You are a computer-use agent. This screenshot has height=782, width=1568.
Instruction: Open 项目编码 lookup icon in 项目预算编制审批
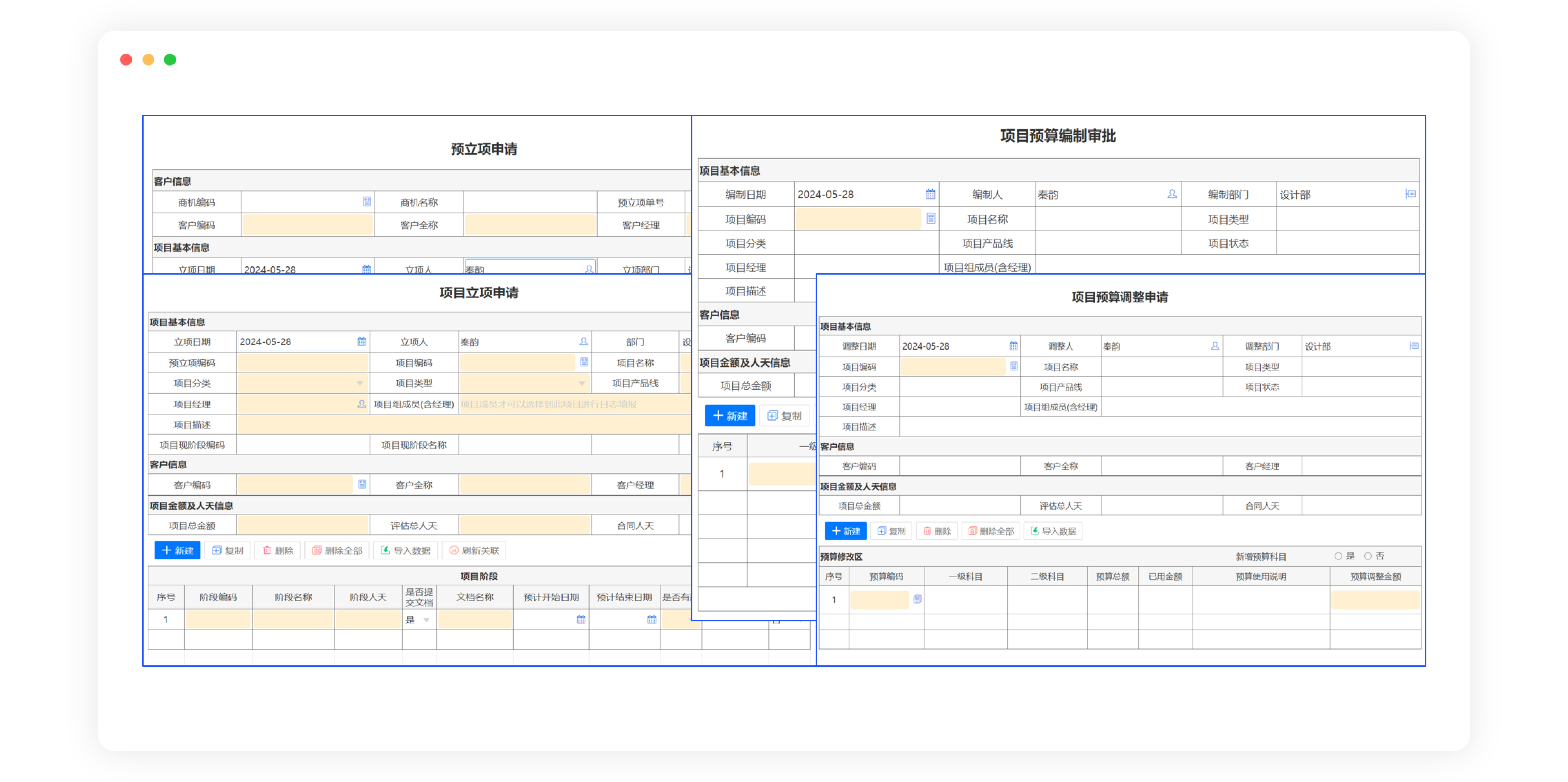pos(931,219)
